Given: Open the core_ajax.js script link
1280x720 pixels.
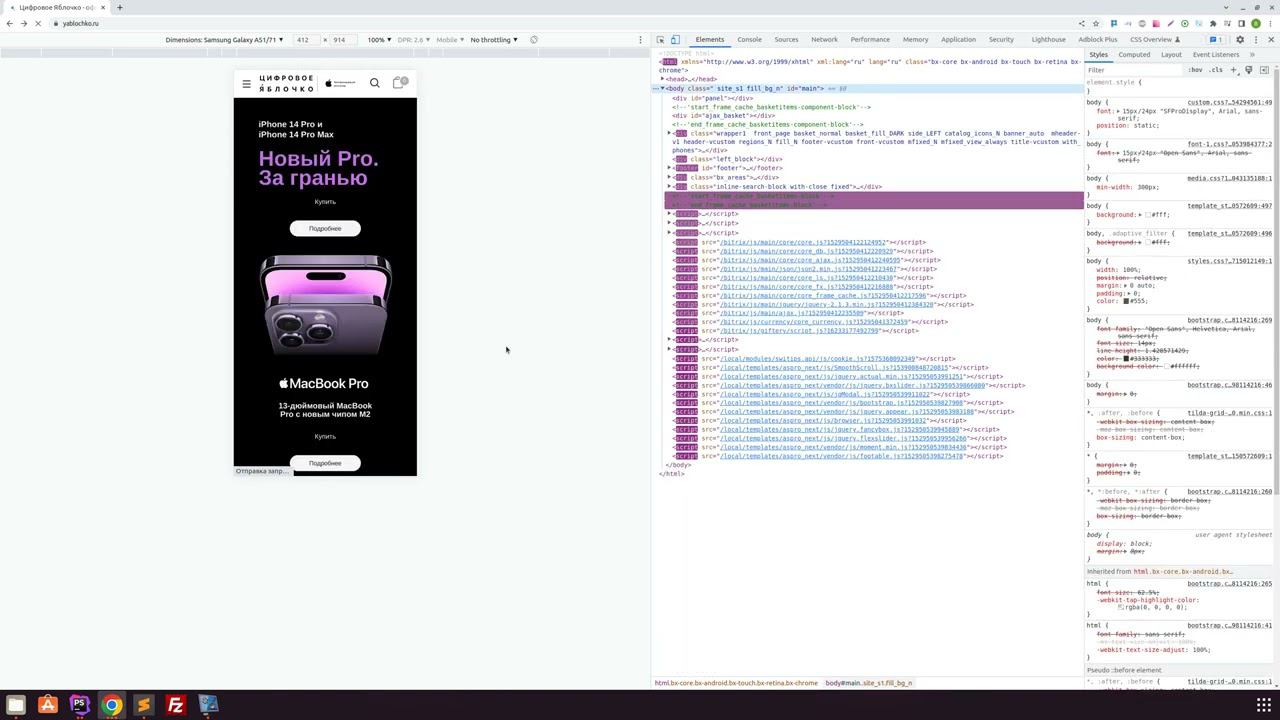Looking at the screenshot, I should pos(811,260).
